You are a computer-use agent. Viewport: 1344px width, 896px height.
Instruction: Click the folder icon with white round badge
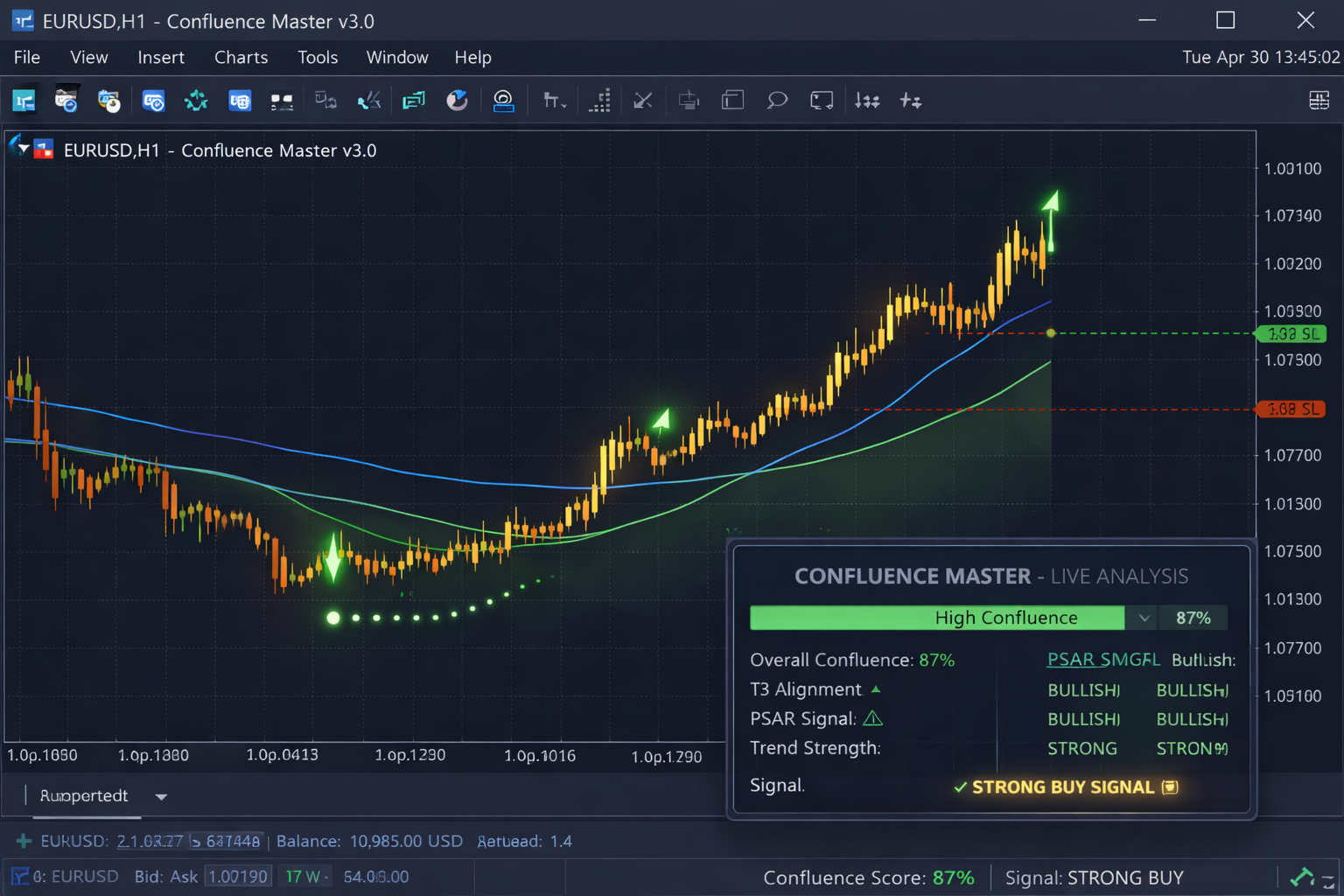click(108, 101)
